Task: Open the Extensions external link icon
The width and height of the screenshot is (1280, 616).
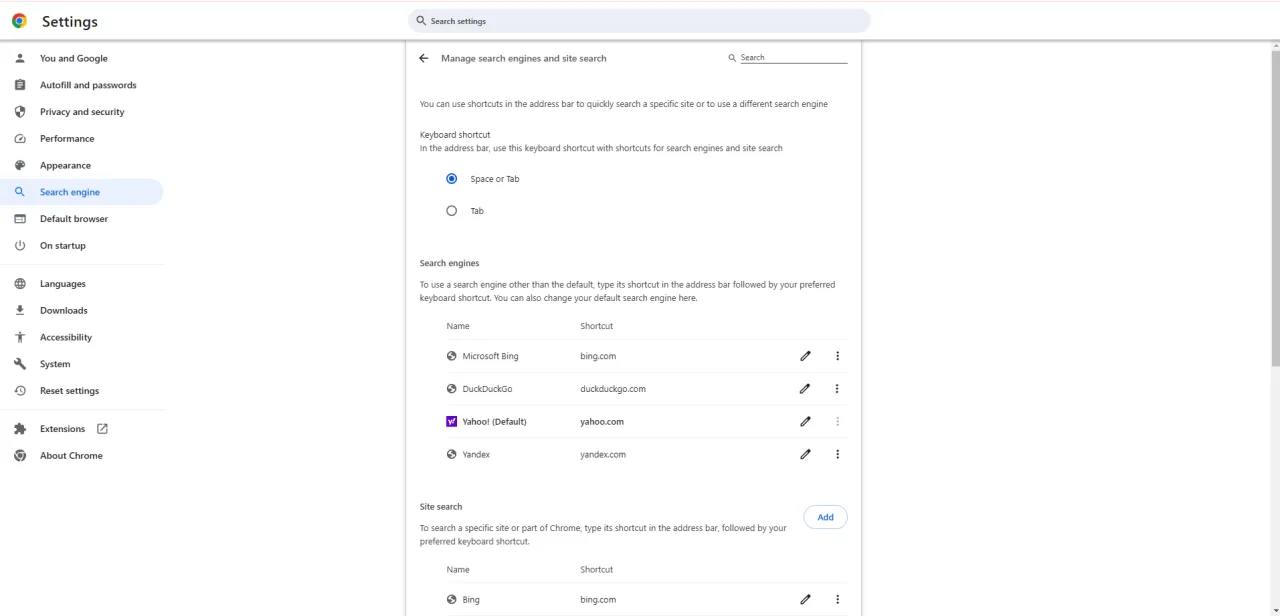Action: point(102,428)
